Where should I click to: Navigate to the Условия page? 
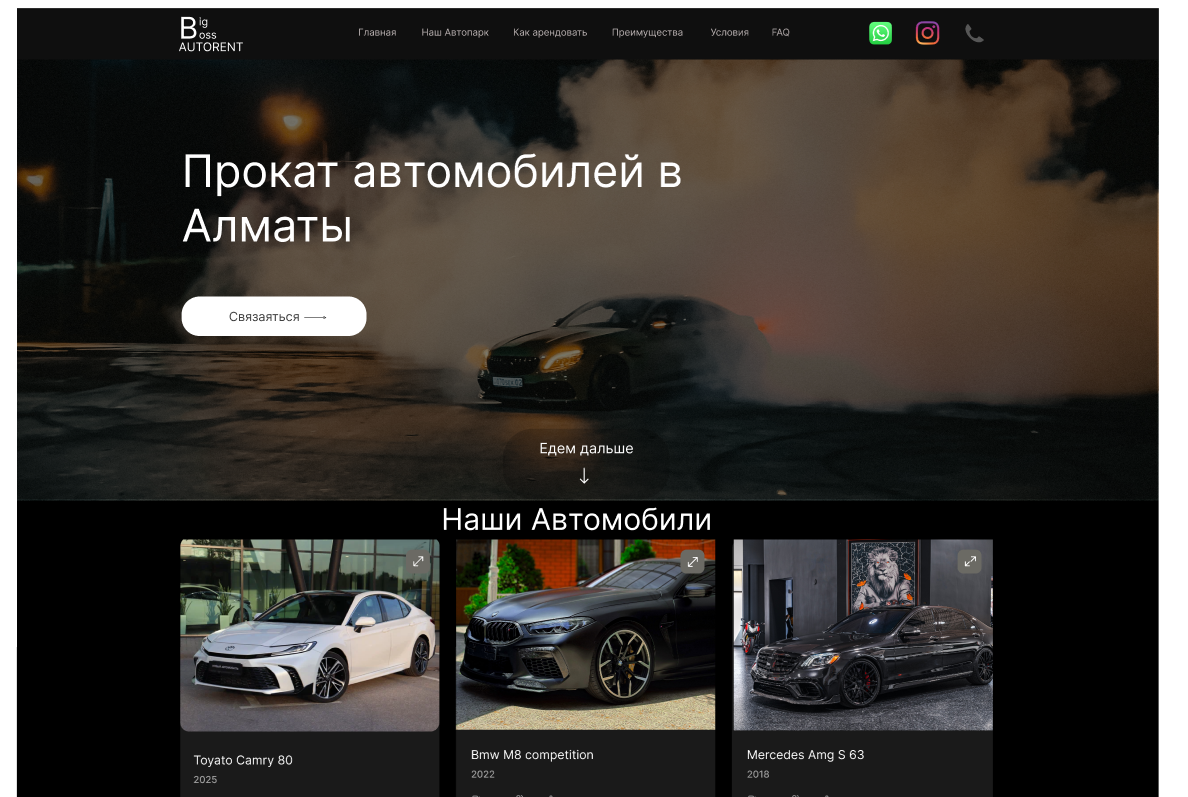729,33
